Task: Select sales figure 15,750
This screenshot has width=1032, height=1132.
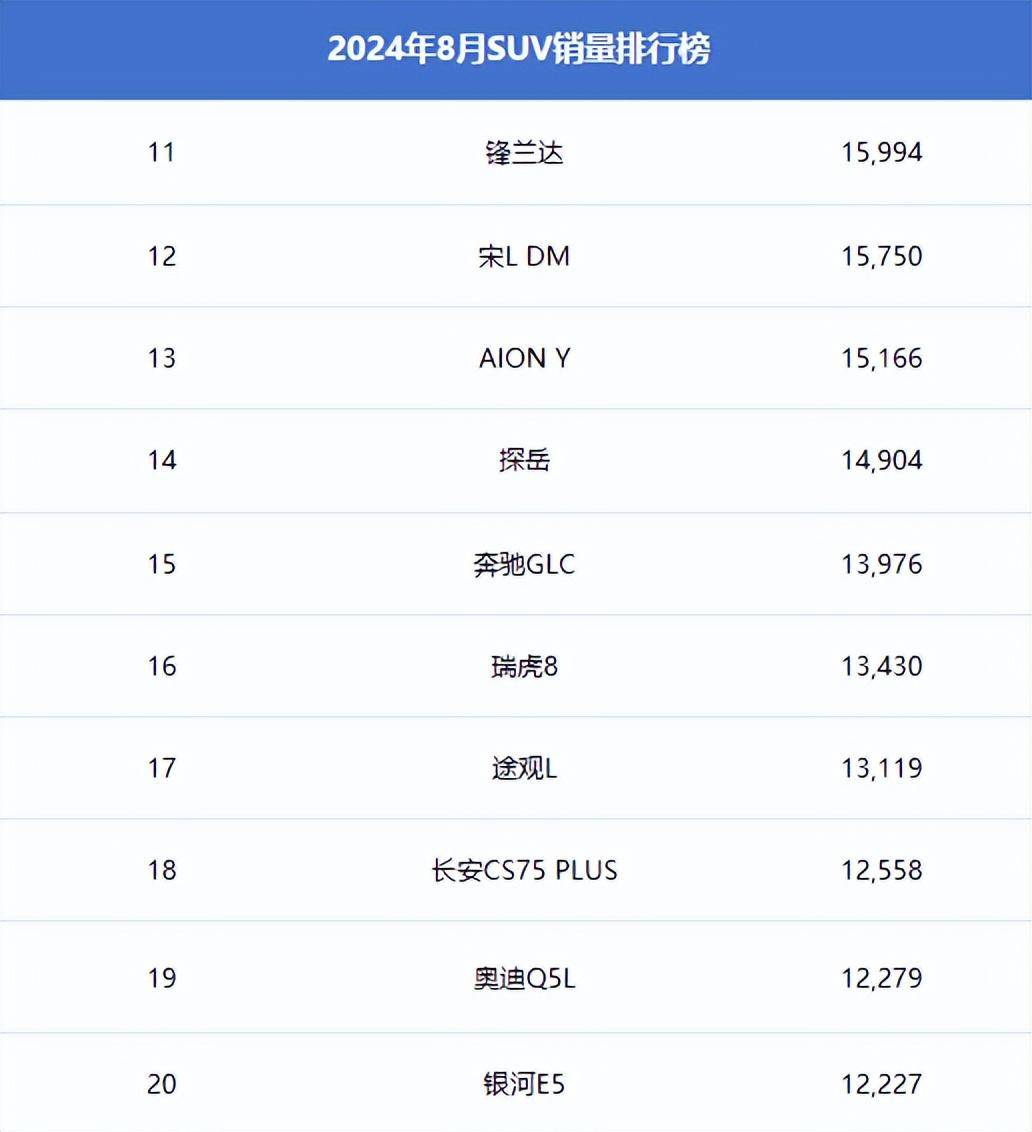Action: (882, 256)
